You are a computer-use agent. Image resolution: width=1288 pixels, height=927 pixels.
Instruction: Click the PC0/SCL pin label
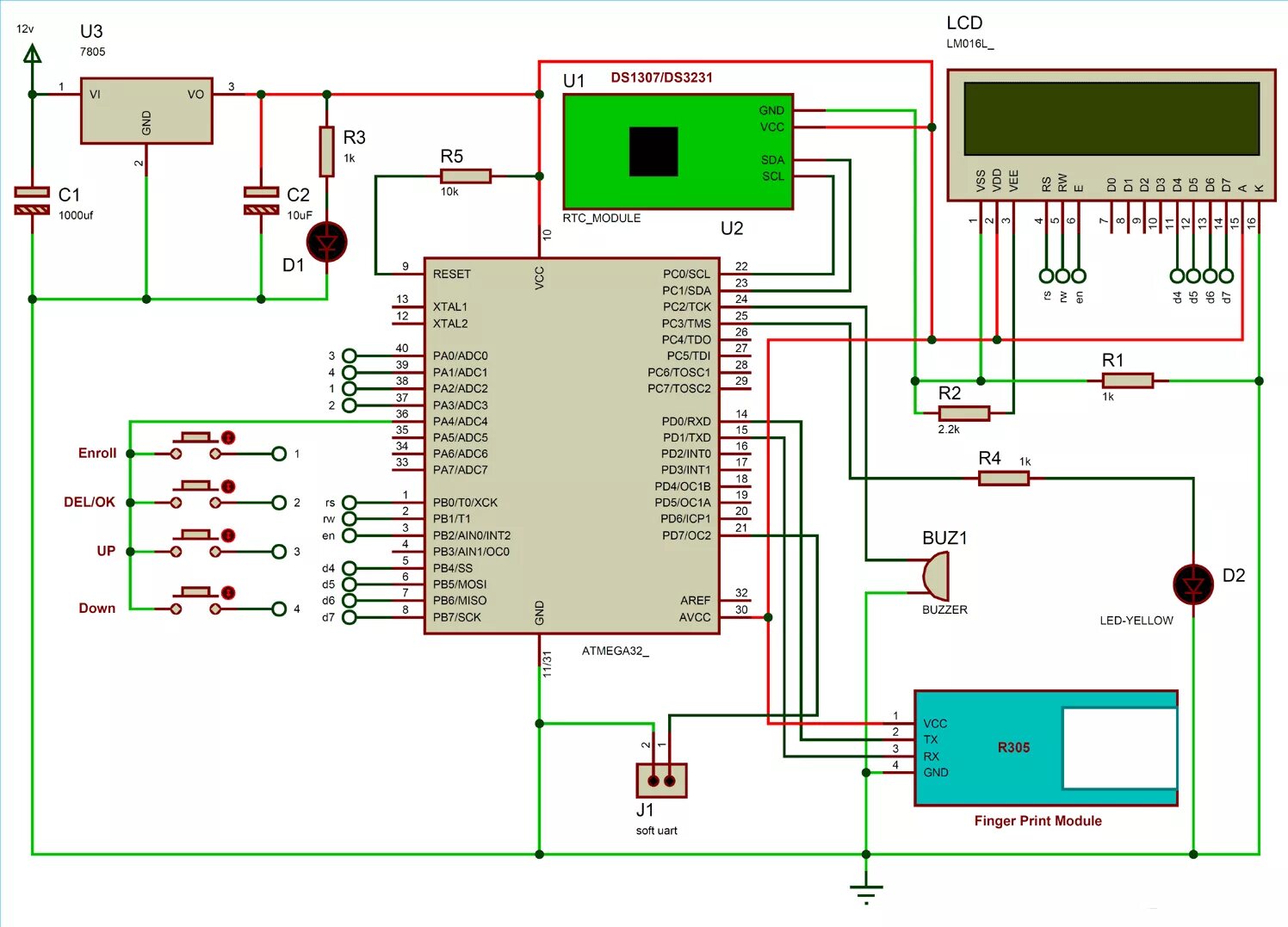(686, 274)
